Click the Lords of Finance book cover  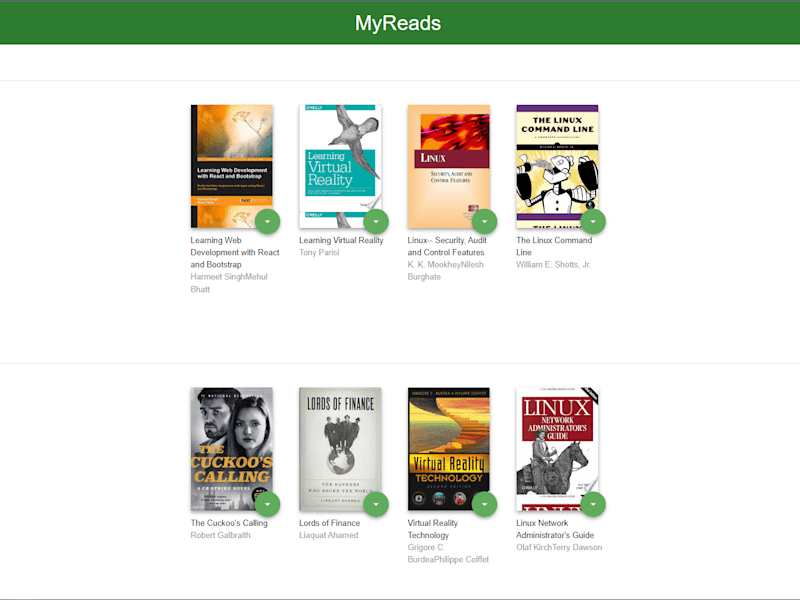click(x=340, y=449)
